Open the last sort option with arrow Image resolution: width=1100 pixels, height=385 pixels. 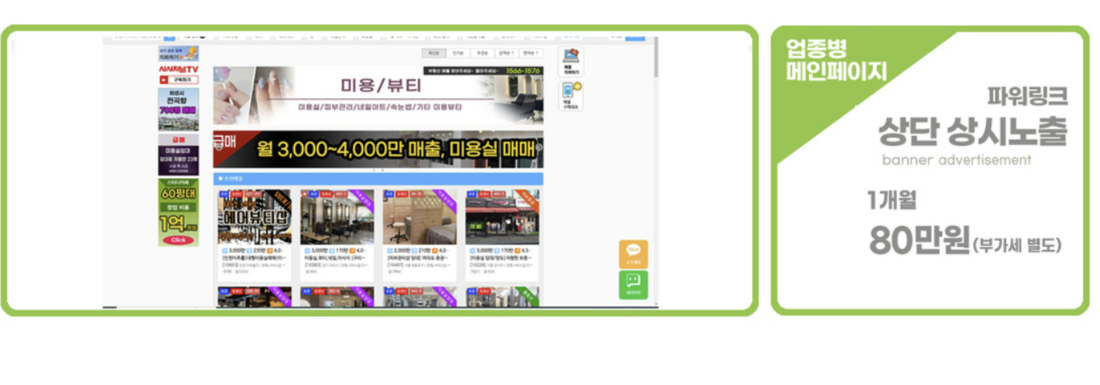[x=530, y=53]
